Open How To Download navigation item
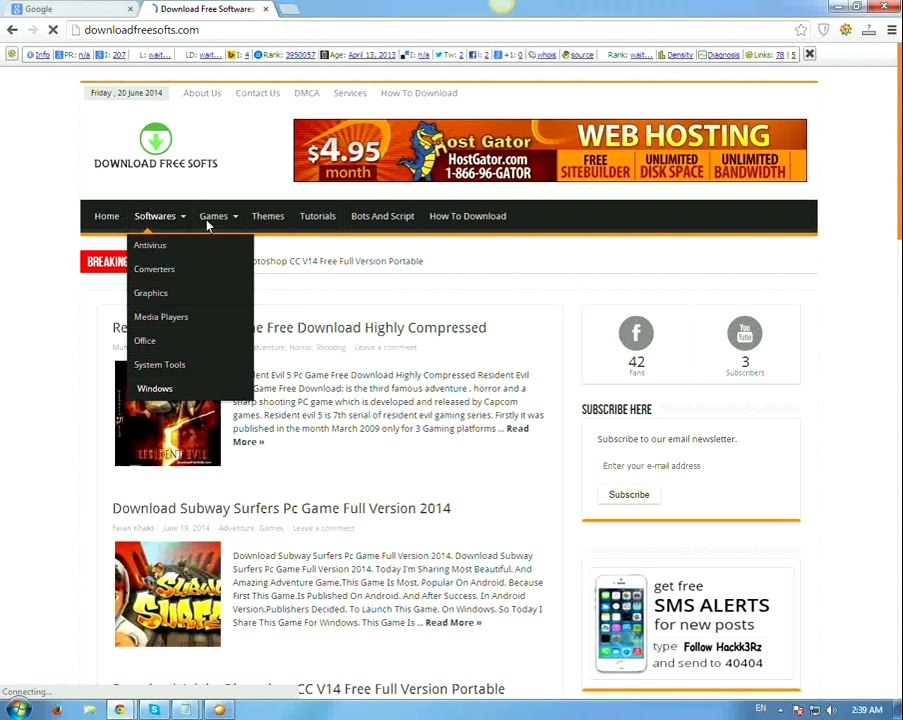 468,216
